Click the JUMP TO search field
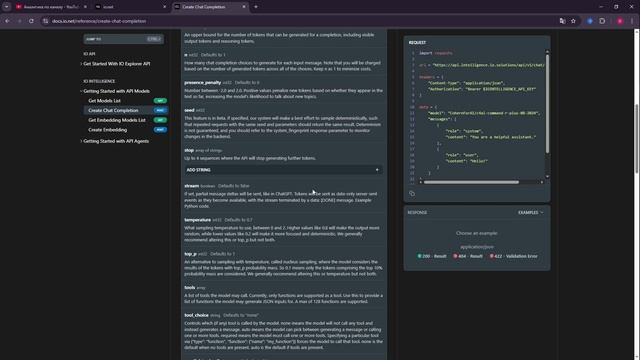 124,39
